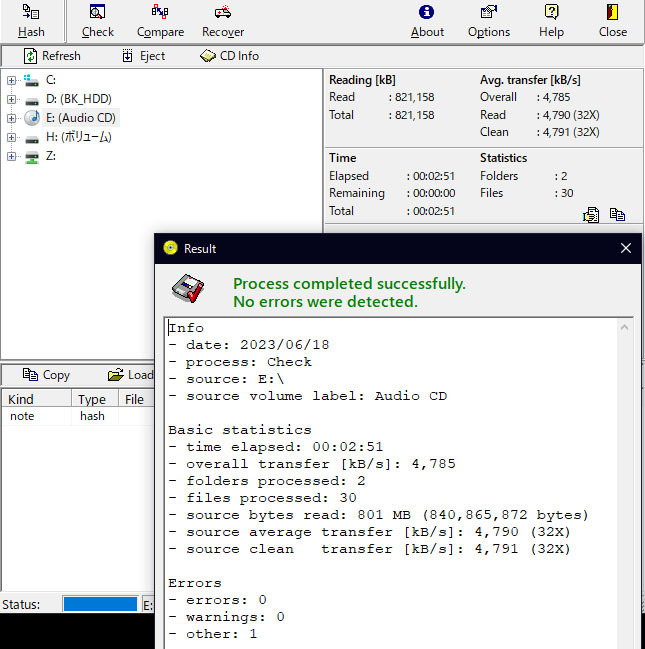
Task: Click the Hash toolbar icon
Action: click(31, 20)
